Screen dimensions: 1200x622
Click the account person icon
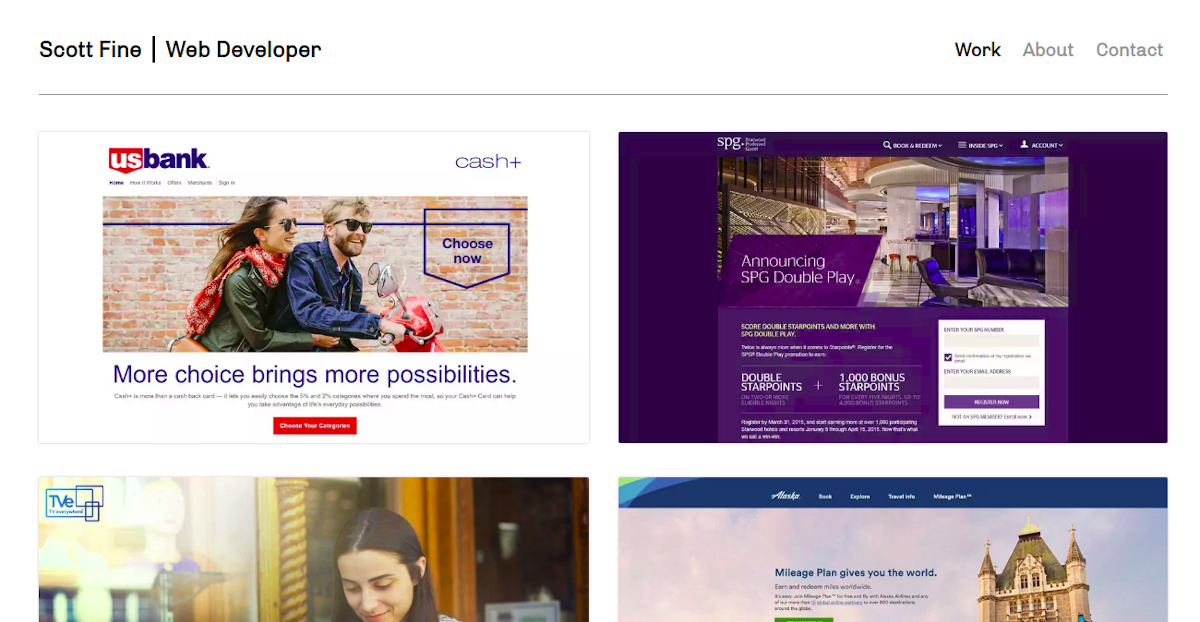click(1024, 145)
